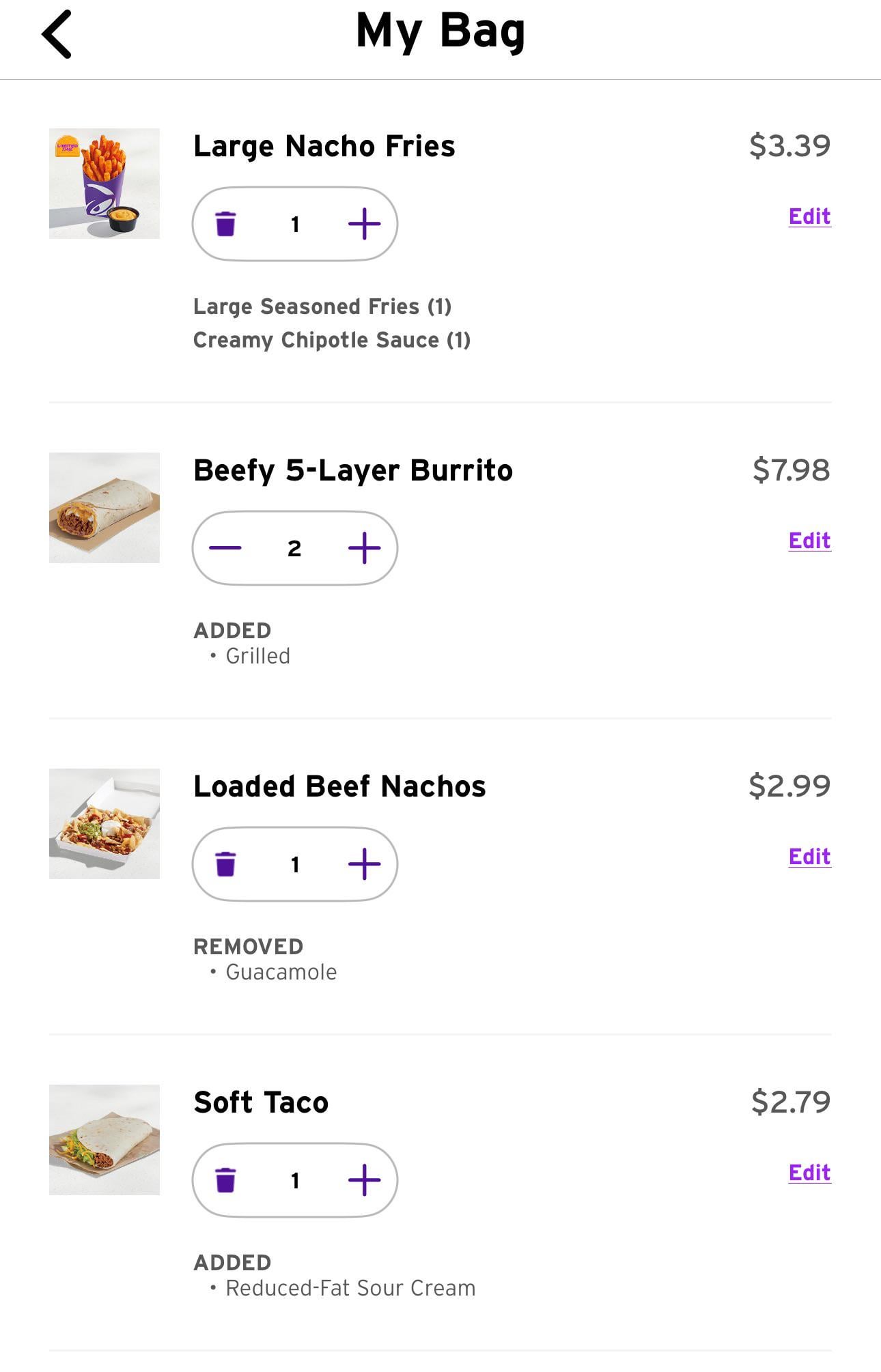The image size is (881, 1372).
Task: Edit the Soft Taco customization
Action: (x=809, y=1173)
